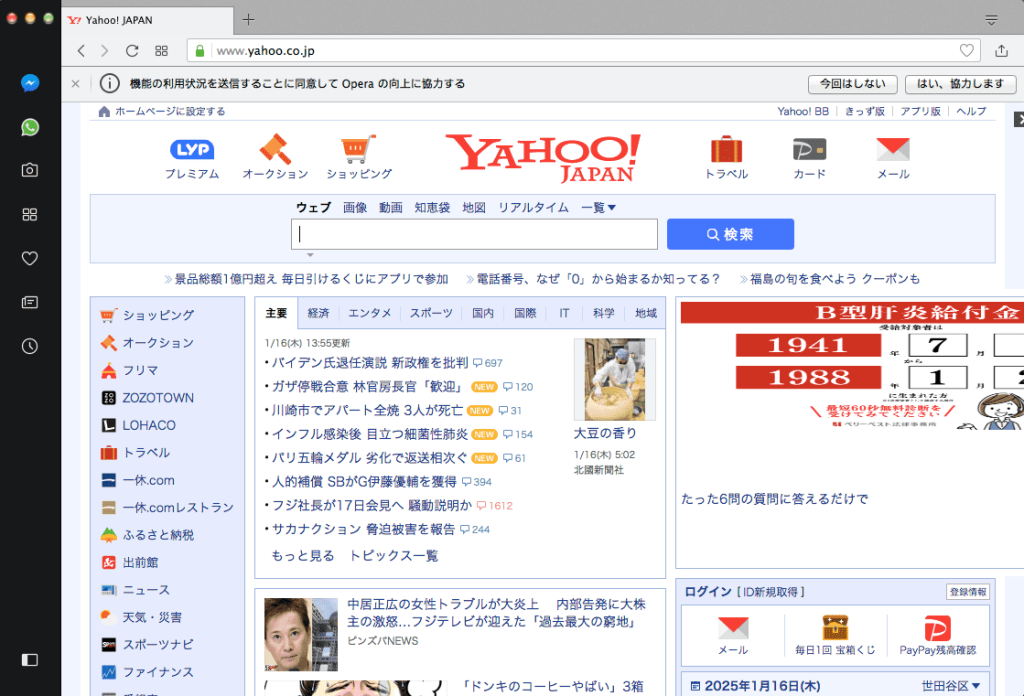Screen dimensions: 1024x696
Task: Click the blue 検索 button
Action: click(730, 234)
